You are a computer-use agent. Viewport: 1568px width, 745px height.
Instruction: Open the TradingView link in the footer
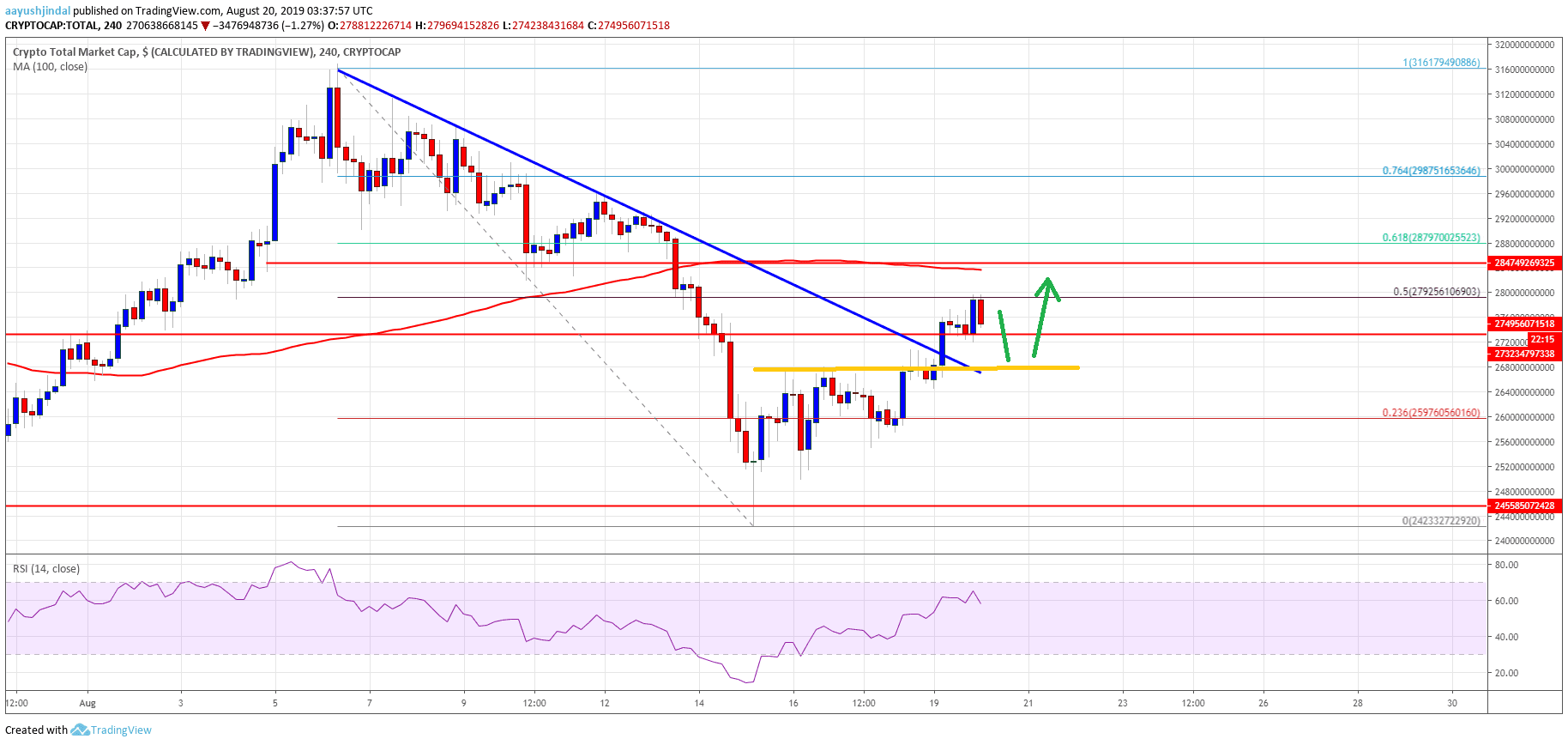tap(121, 730)
